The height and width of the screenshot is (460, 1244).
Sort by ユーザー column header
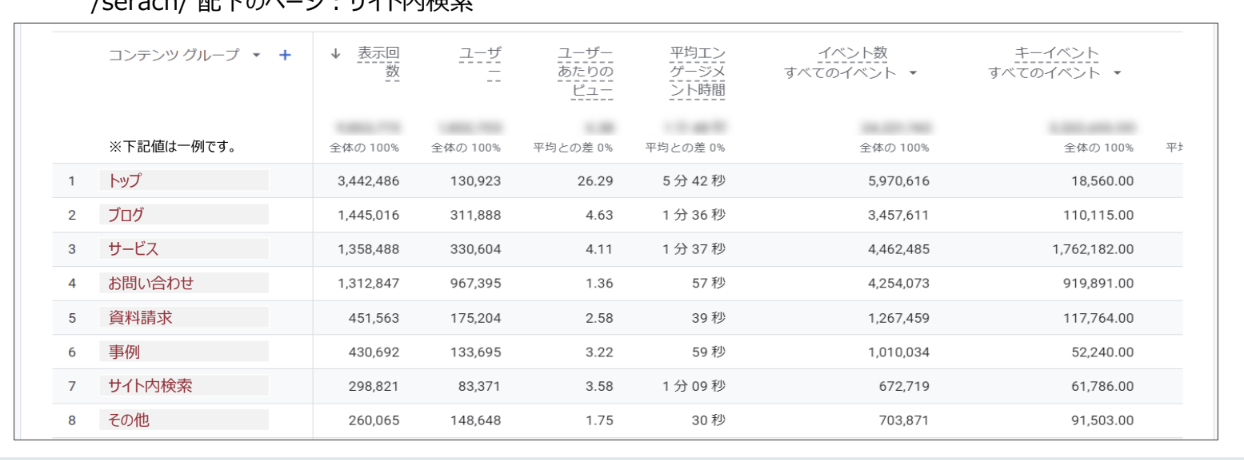[480, 63]
